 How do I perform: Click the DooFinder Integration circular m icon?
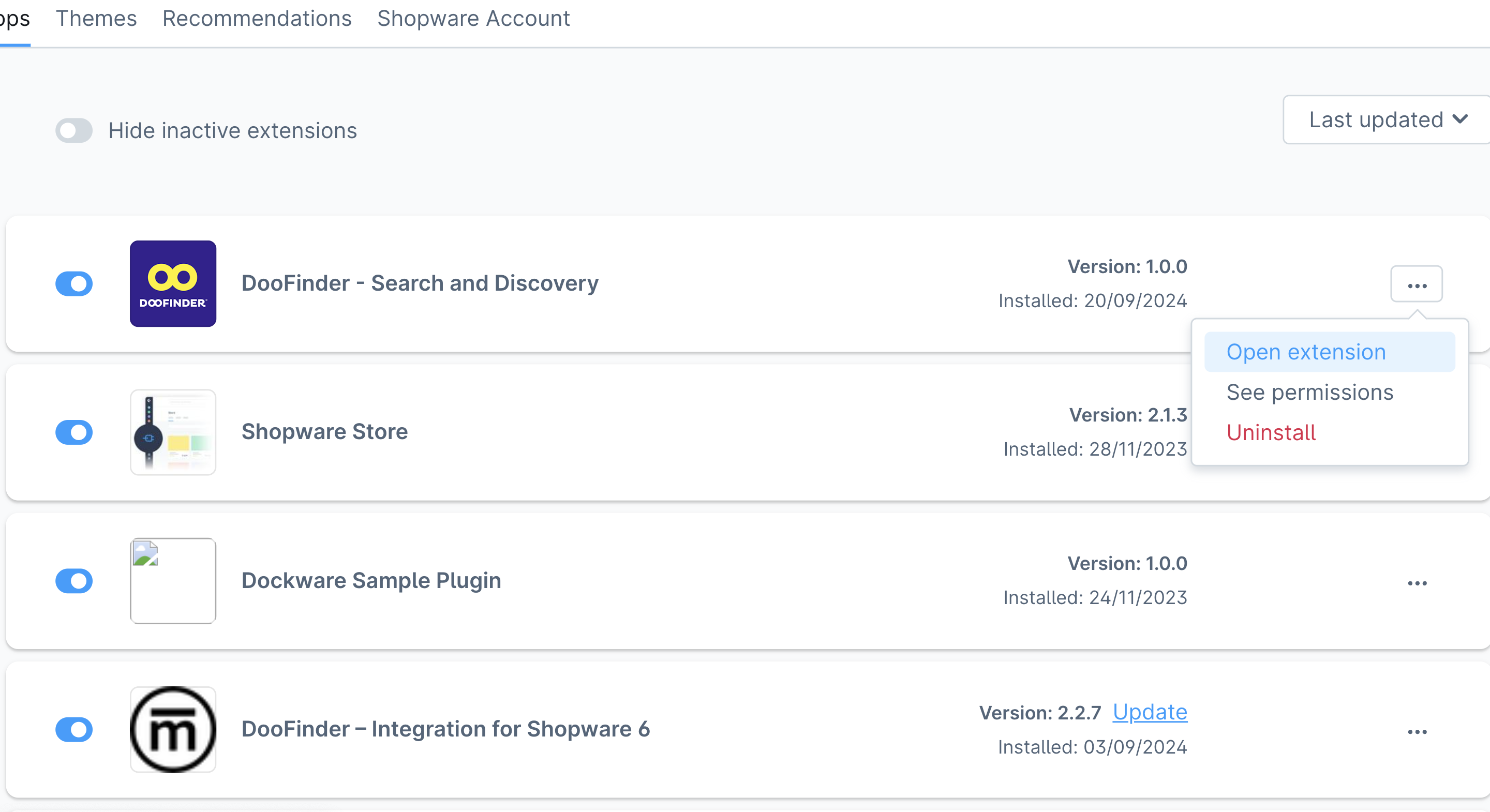pyautogui.click(x=173, y=729)
